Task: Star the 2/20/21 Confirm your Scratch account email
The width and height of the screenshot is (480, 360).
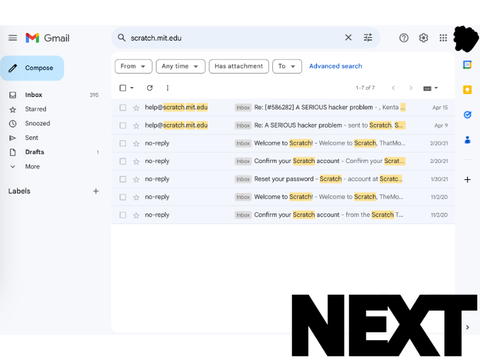Action: (x=136, y=162)
